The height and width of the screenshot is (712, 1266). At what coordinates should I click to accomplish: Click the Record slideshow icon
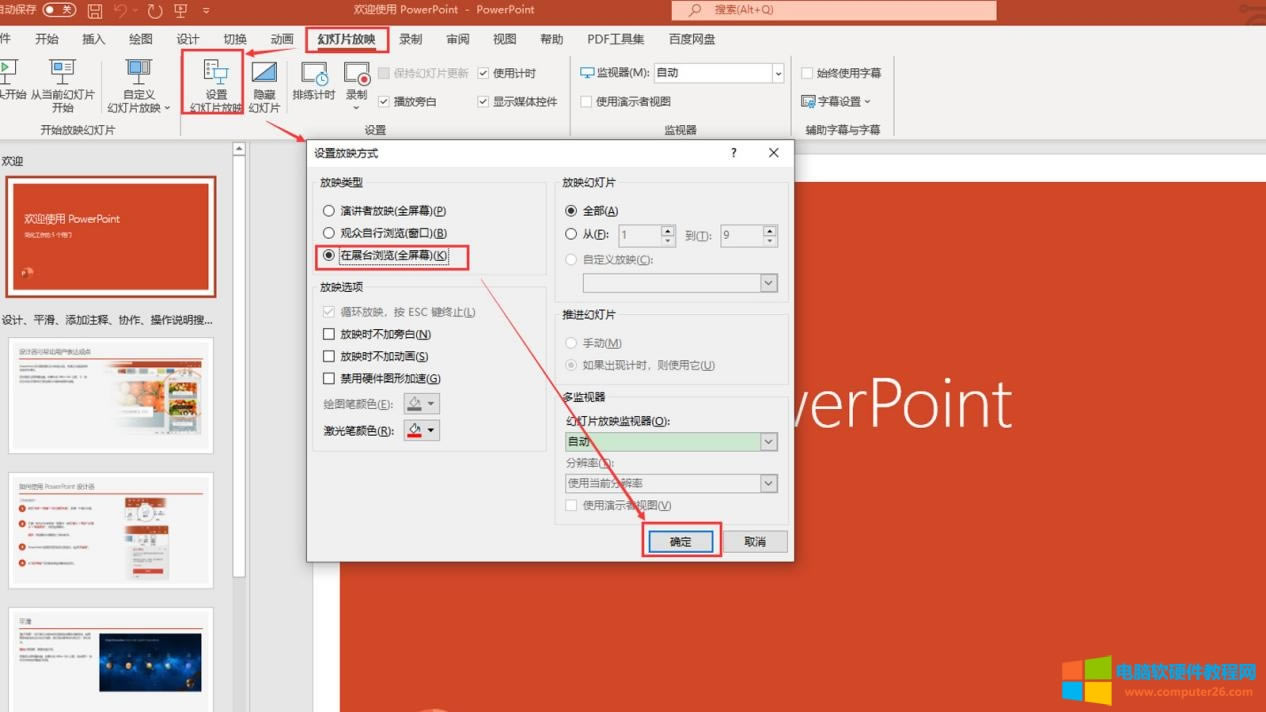tap(357, 75)
